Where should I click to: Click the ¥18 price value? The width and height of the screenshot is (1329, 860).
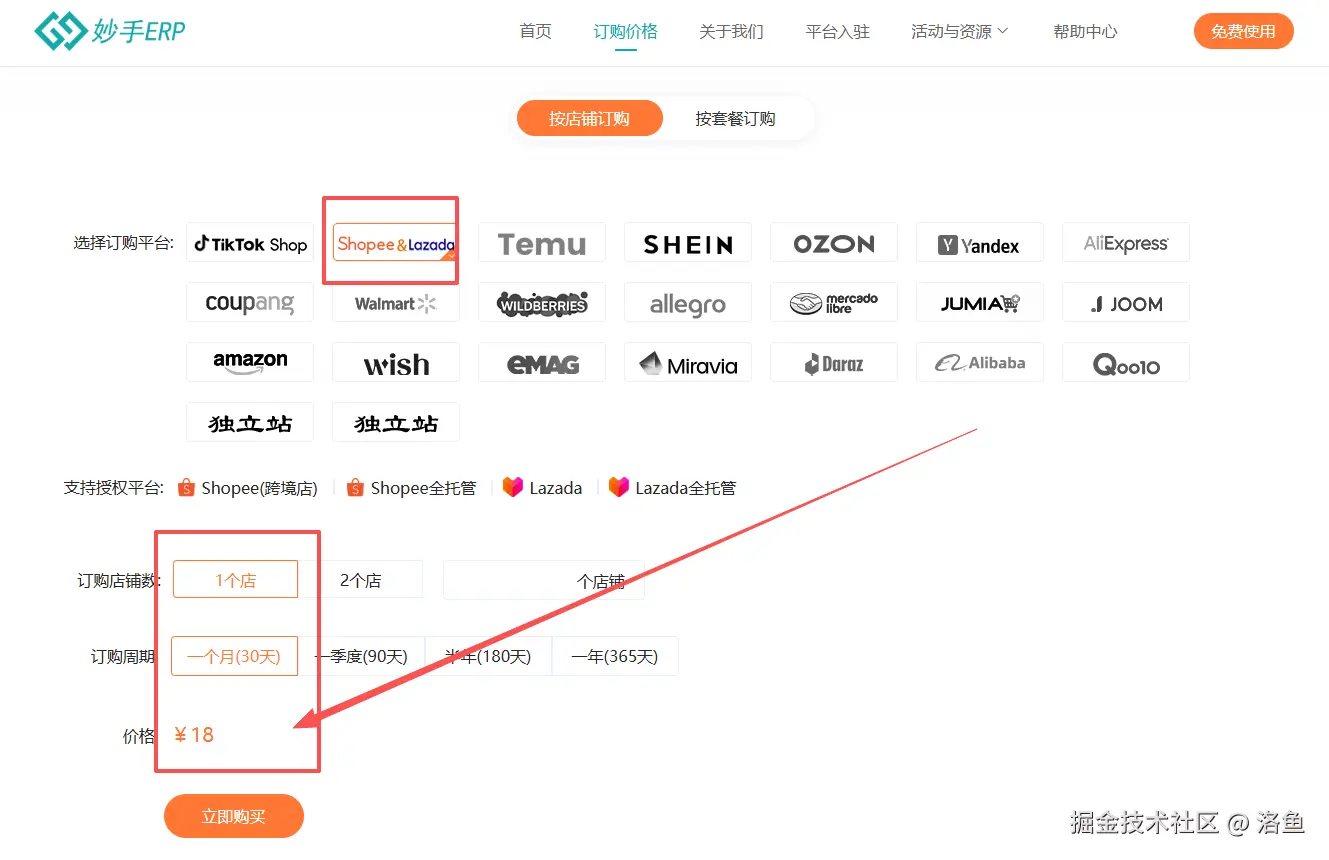pyautogui.click(x=194, y=735)
